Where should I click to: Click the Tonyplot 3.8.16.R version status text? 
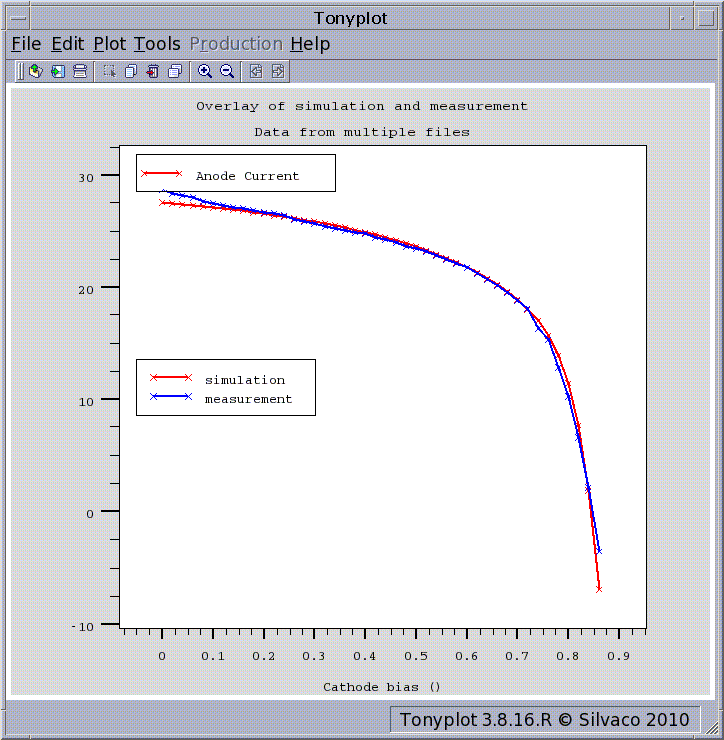tap(545, 720)
